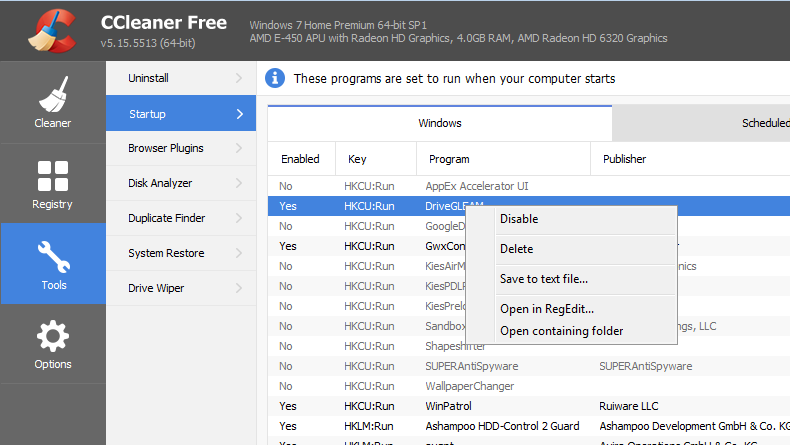Switch to the Scheduled tab
This screenshot has width=790, height=445.
[701, 123]
